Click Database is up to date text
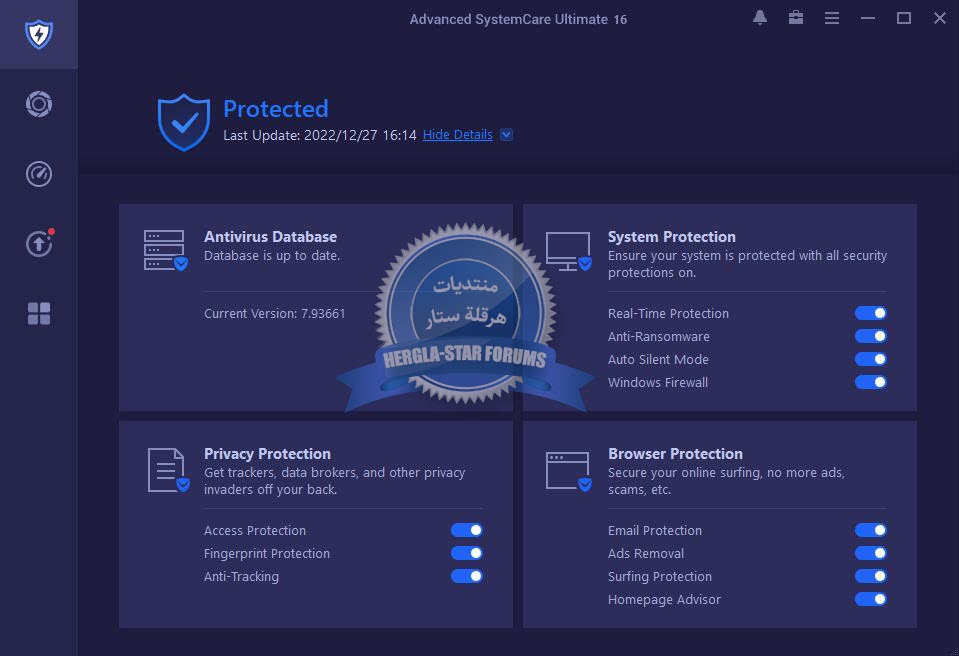This screenshot has width=959, height=656. point(272,256)
